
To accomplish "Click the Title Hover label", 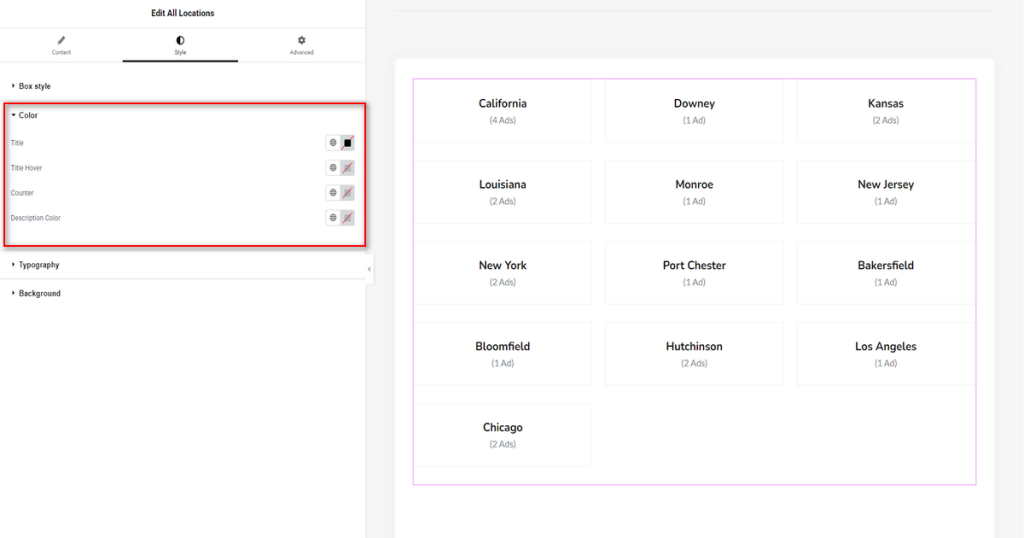I will click(x=26, y=168).
